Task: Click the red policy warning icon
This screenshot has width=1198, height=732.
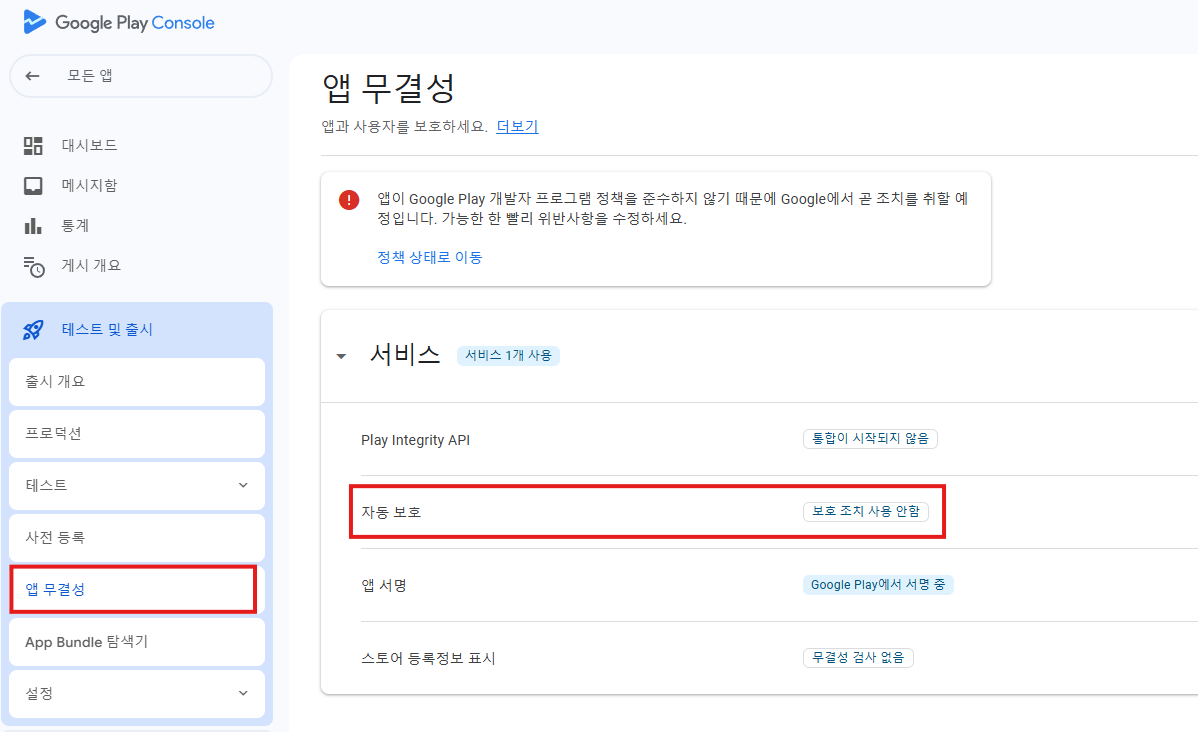Action: point(349,199)
